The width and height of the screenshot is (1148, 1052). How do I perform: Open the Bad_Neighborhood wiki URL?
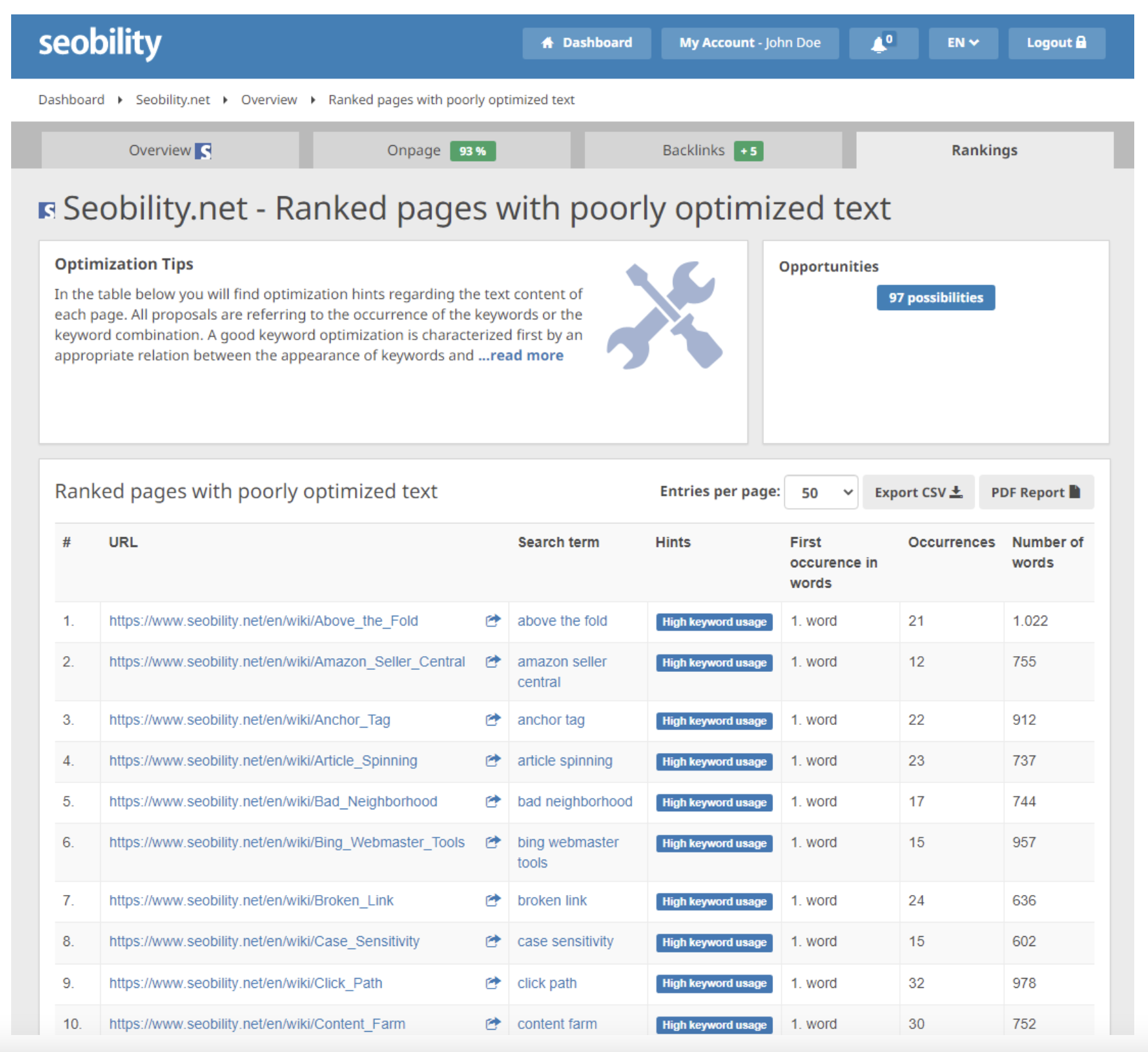273,801
